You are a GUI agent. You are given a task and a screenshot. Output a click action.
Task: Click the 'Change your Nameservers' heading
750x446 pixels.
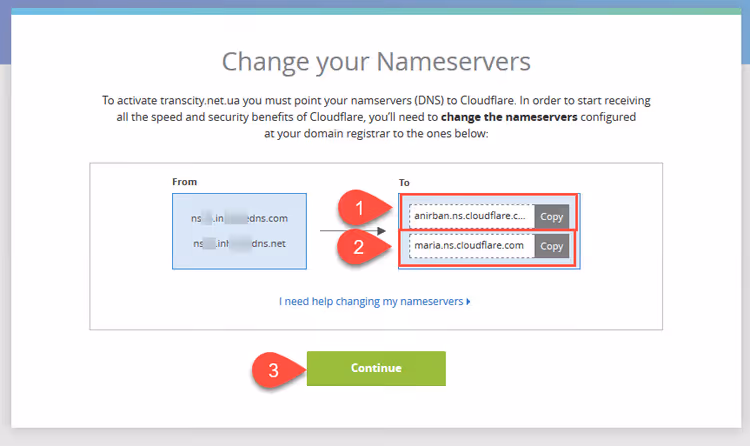coord(376,62)
